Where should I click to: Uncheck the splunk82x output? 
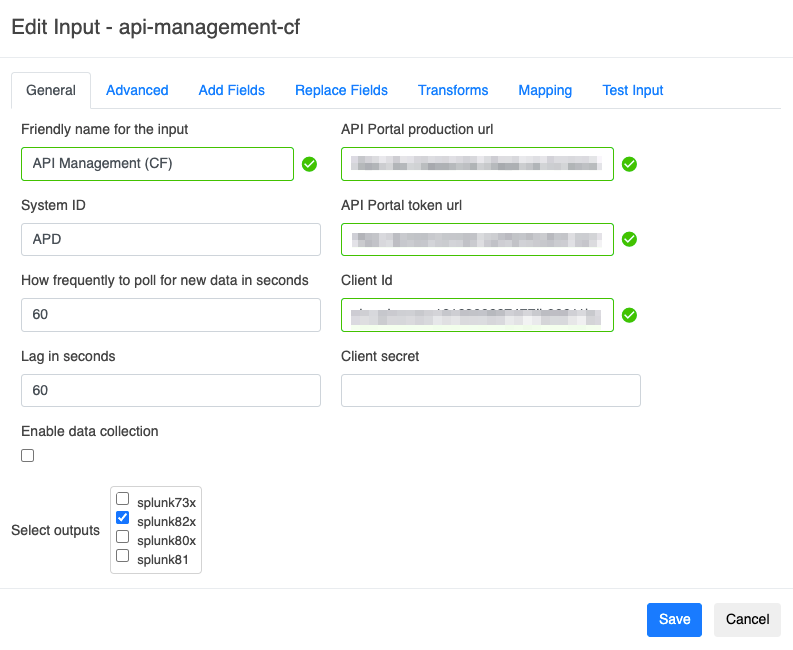[123, 518]
